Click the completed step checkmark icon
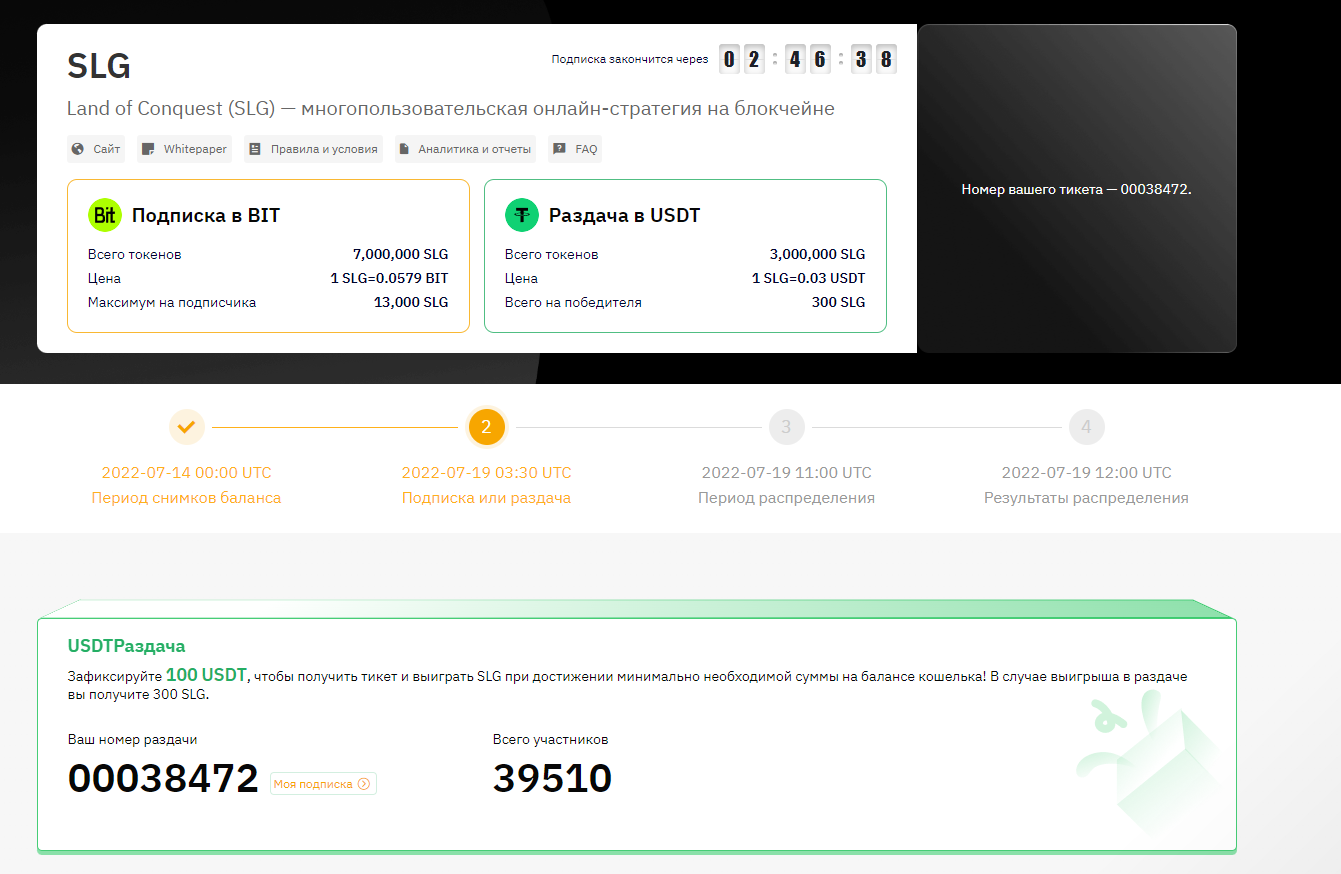 187,428
